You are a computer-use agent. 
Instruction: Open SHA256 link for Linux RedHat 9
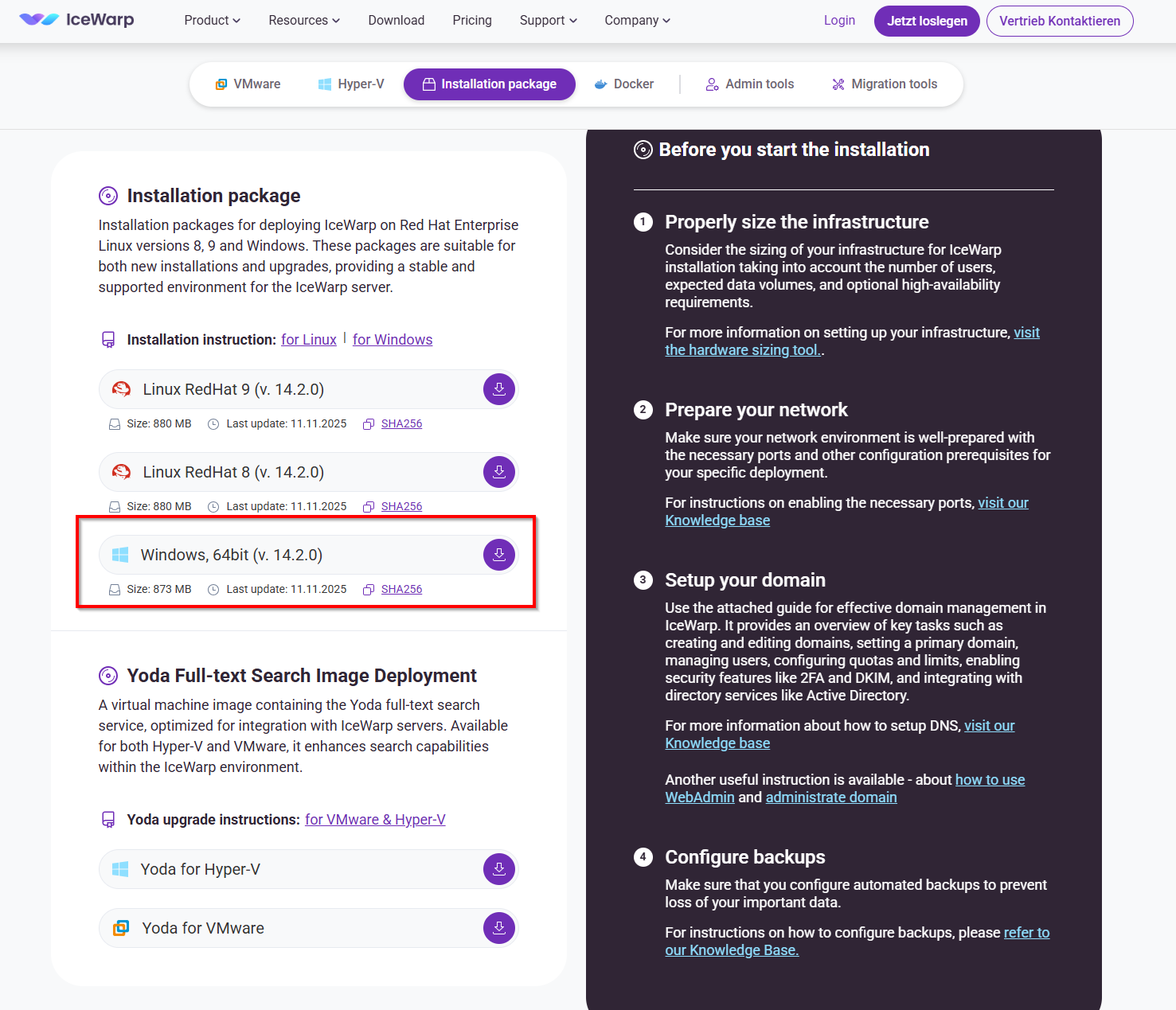tap(401, 424)
